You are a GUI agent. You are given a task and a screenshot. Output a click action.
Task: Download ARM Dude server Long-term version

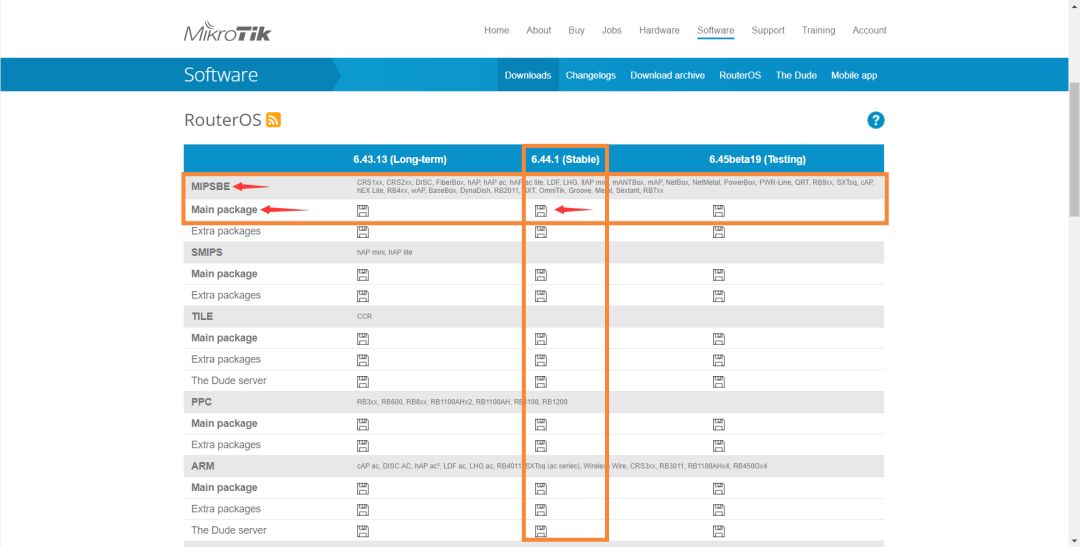(x=363, y=531)
